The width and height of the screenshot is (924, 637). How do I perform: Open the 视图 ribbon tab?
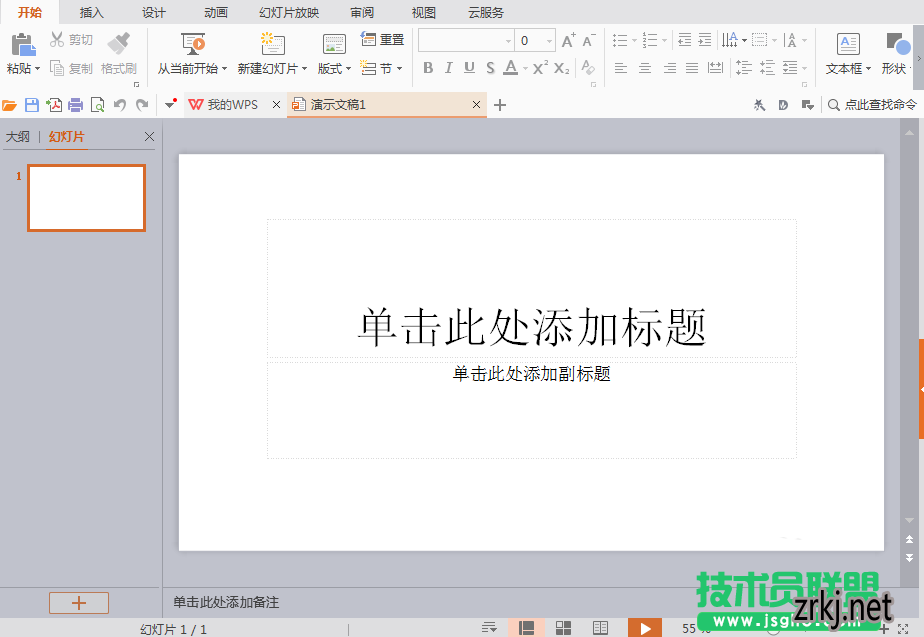click(424, 12)
